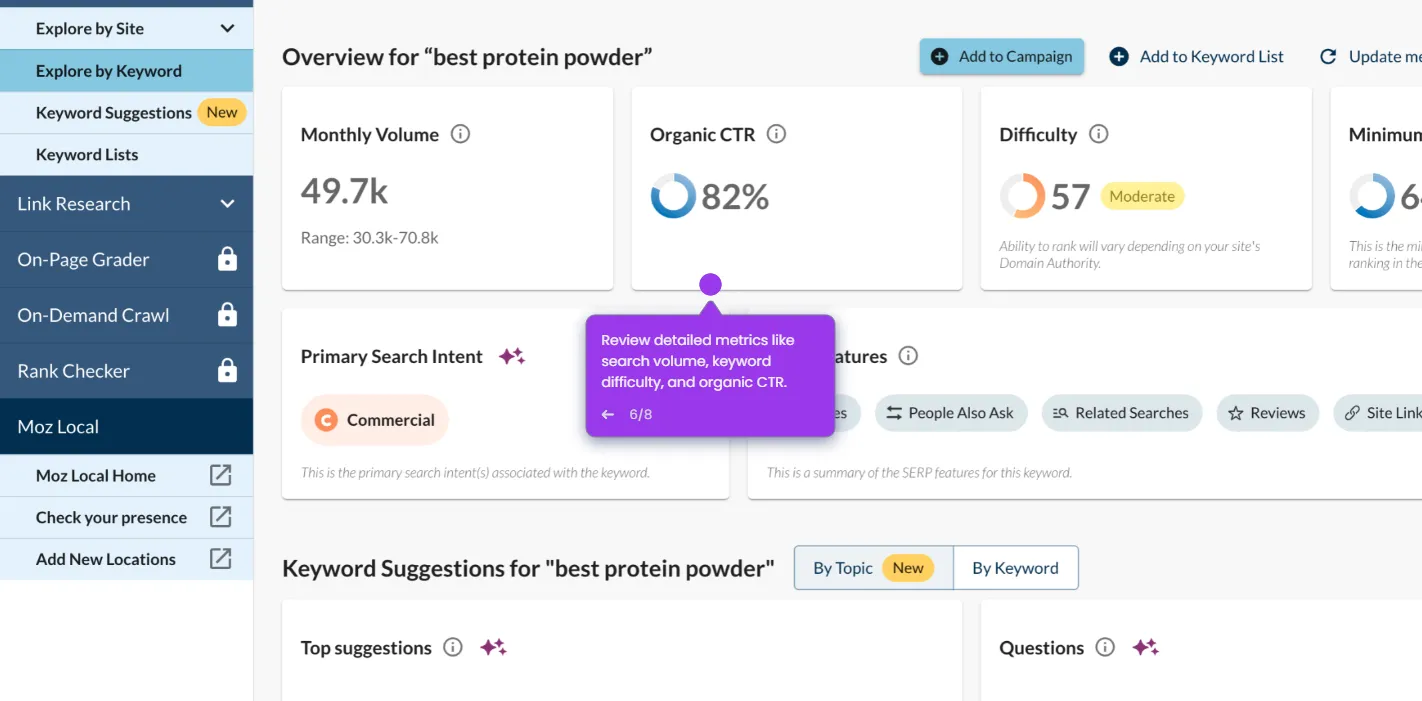Image resolution: width=1422 pixels, height=701 pixels.
Task: Switch suggestions view to By Topic
Action: point(873,568)
